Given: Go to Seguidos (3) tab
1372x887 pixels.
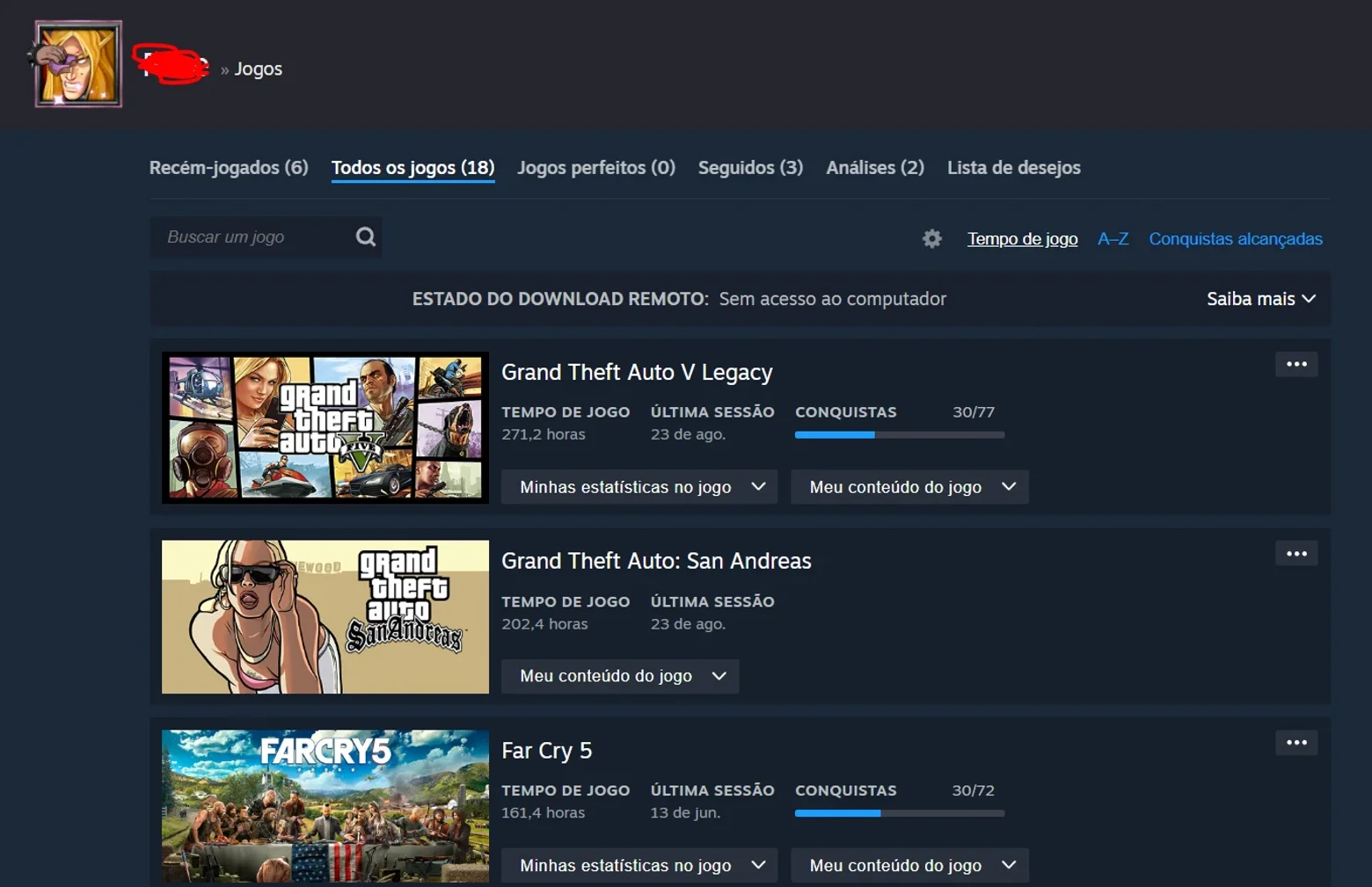Looking at the screenshot, I should point(750,168).
